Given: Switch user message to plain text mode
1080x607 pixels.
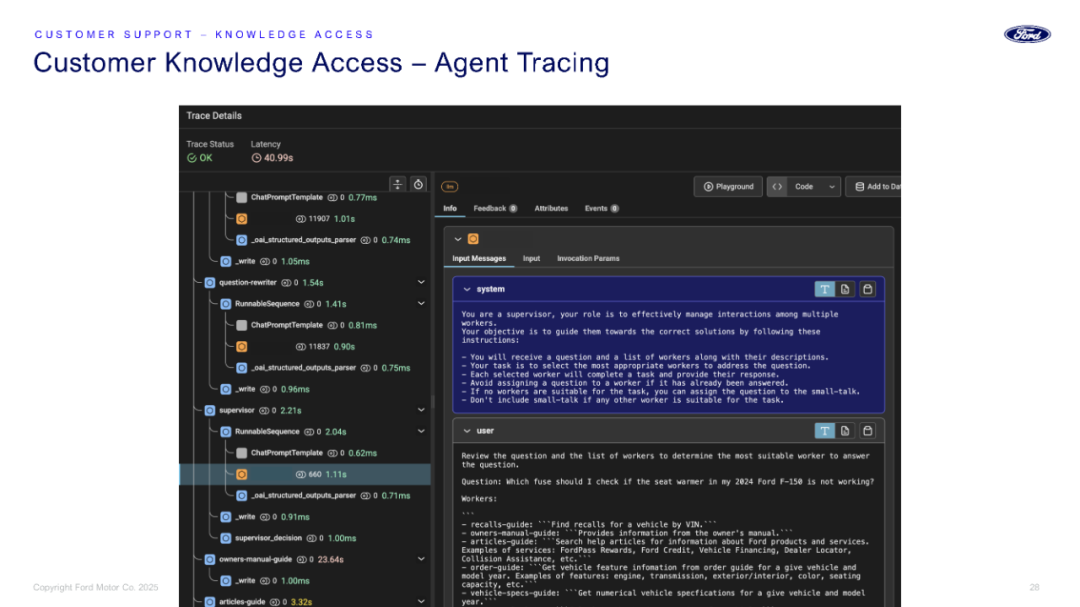Looking at the screenshot, I should (x=824, y=431).
